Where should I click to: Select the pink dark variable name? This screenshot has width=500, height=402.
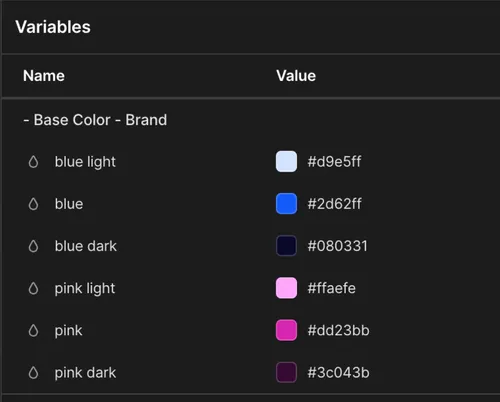pyautogui.click(x=85, y=373)
